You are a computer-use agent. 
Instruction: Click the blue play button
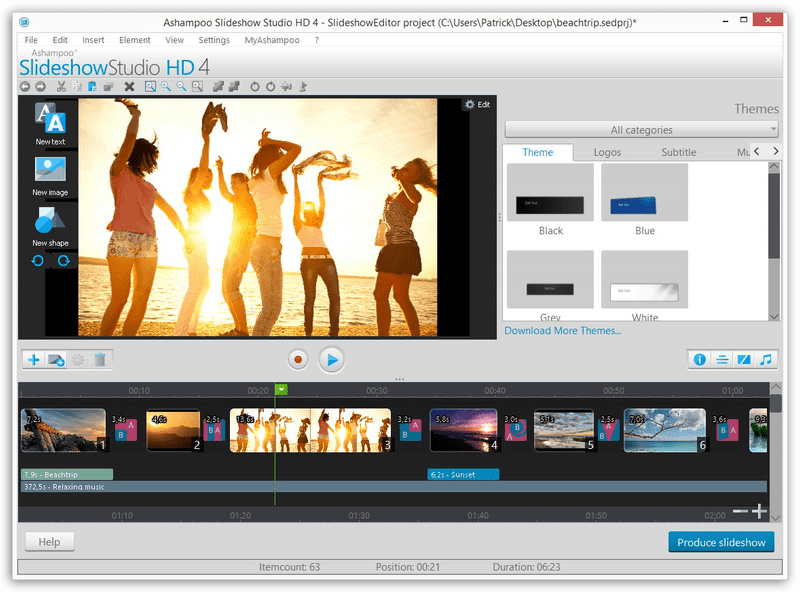click(332, 360)
